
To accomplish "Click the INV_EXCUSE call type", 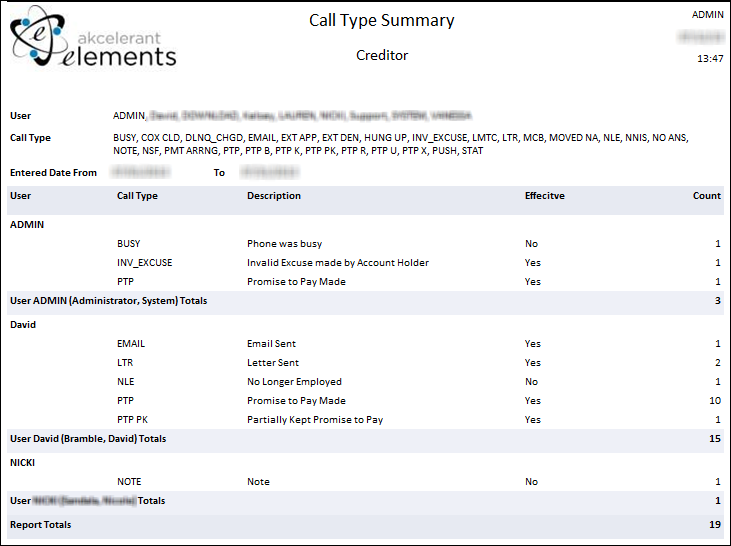I will (145, 263).
